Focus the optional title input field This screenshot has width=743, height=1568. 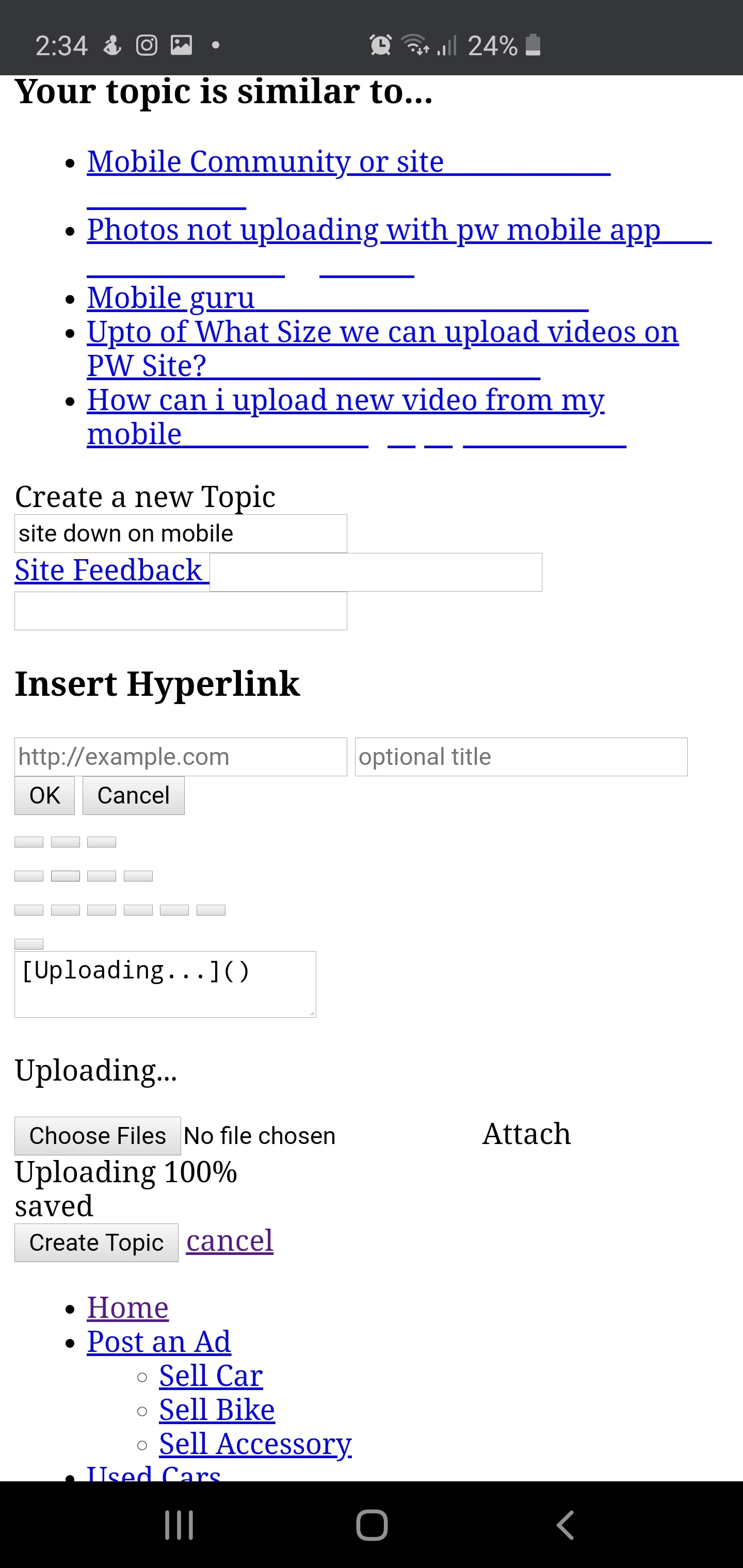coord(521,757)
